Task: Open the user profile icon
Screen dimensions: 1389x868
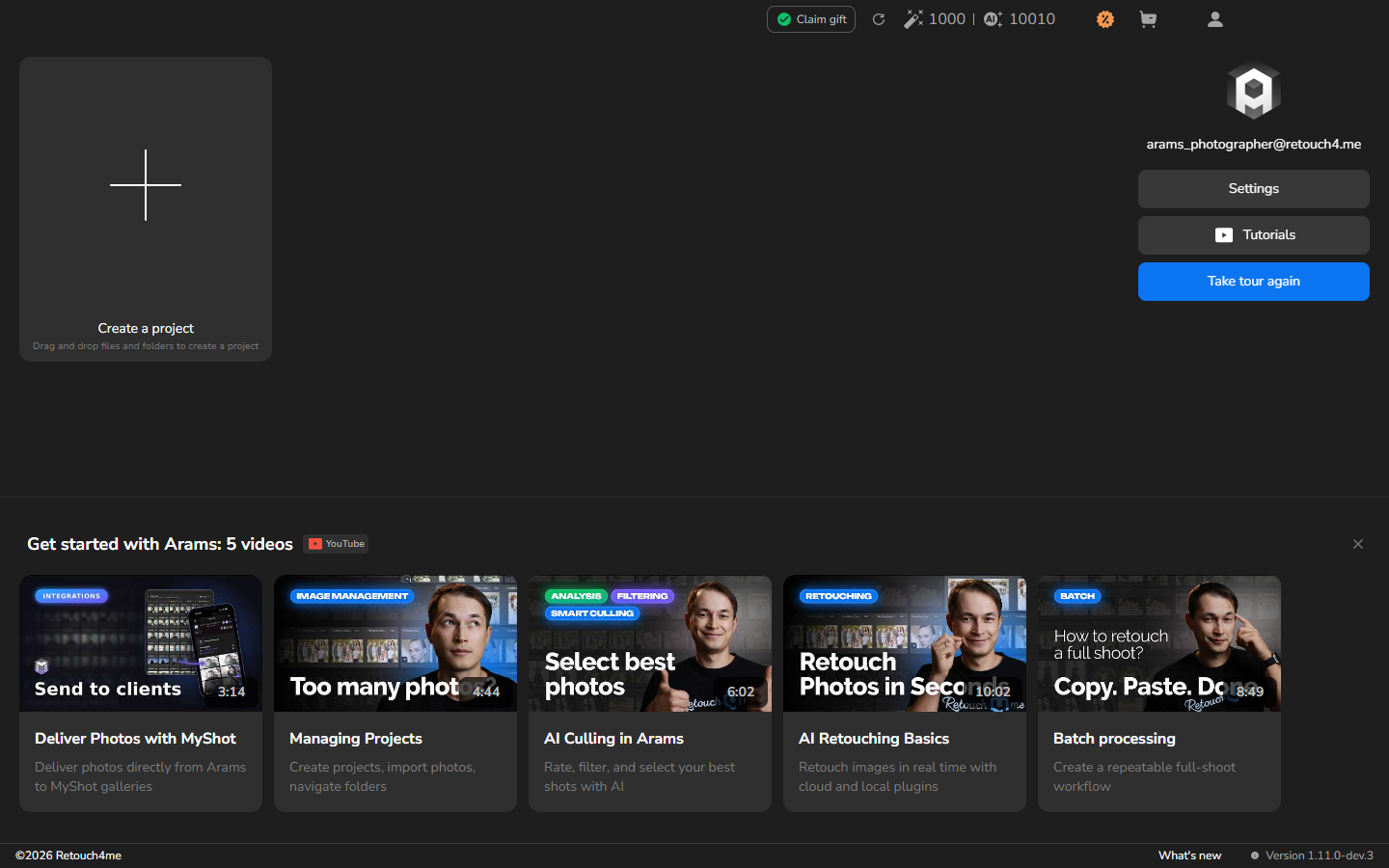Action: coord(1215,19)
